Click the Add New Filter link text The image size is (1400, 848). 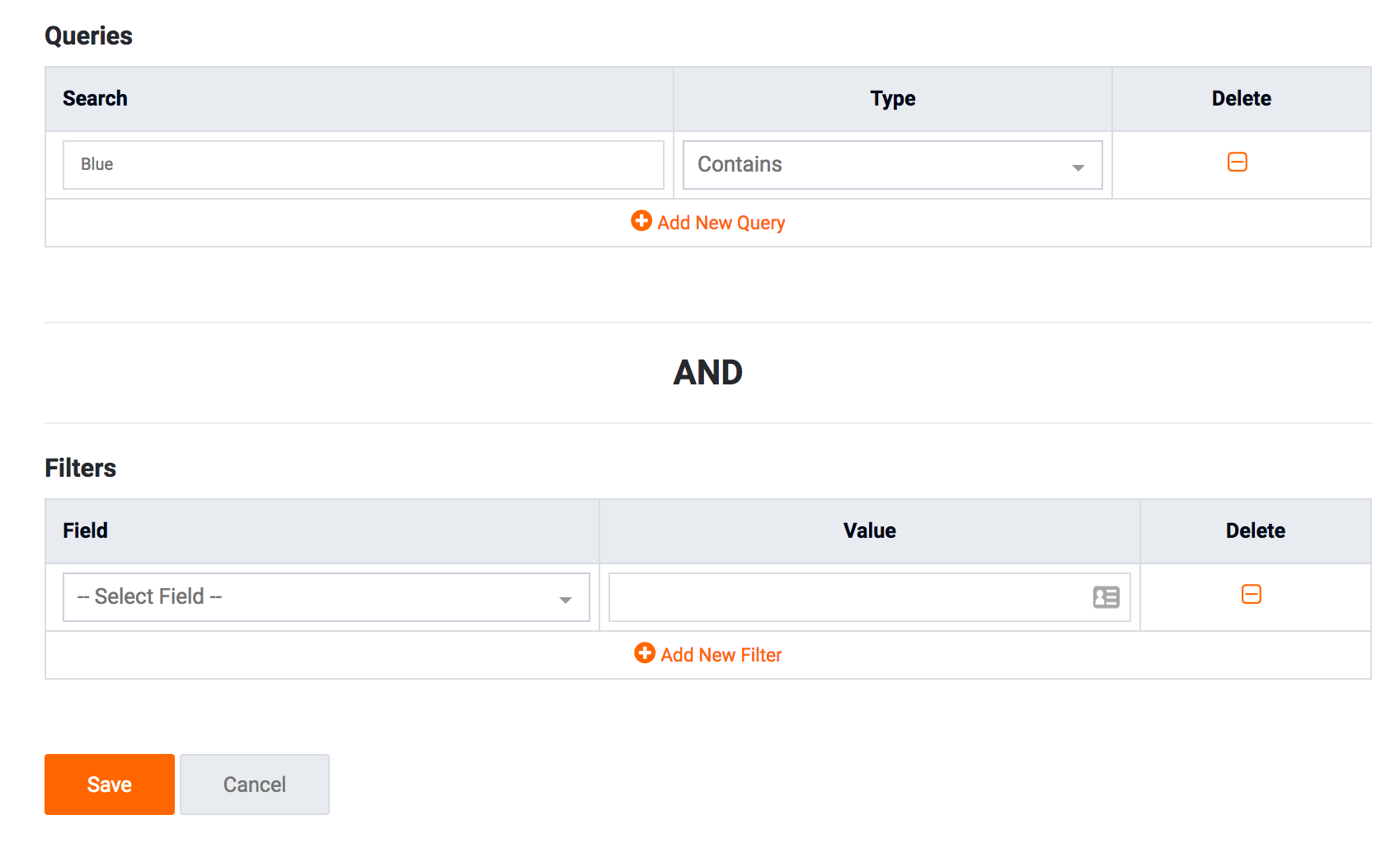click(x=721, y=655)
